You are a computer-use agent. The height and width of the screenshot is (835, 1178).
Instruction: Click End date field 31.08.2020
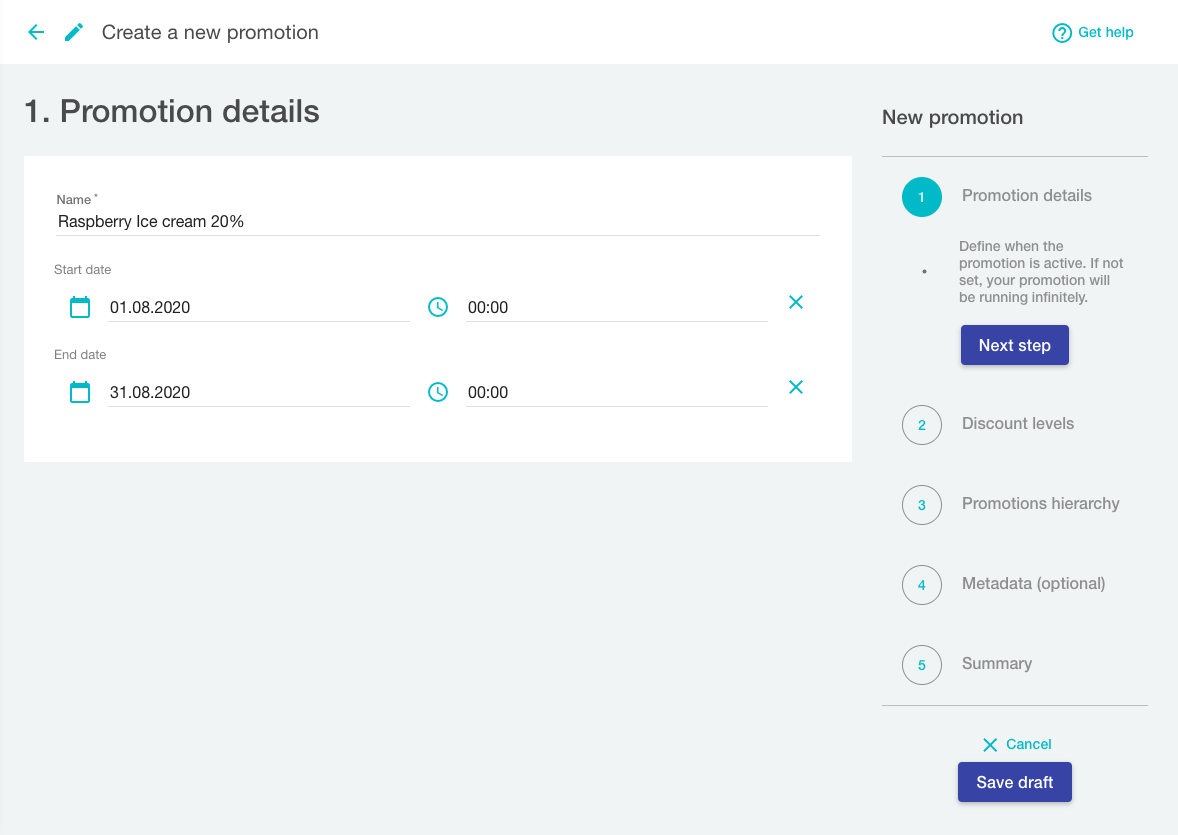tap(259, 392)
